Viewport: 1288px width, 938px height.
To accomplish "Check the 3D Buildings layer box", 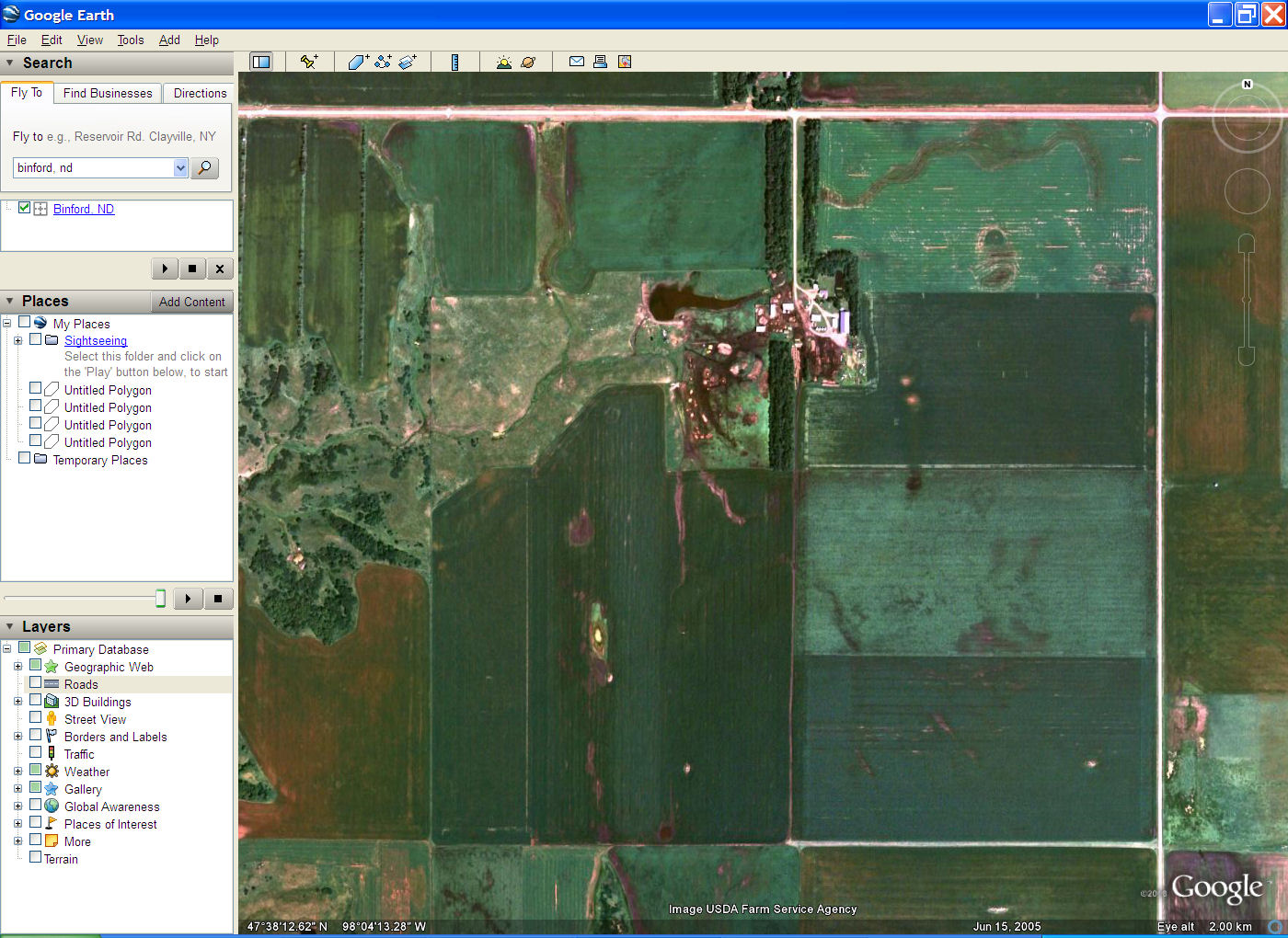I will click(35, 701).
